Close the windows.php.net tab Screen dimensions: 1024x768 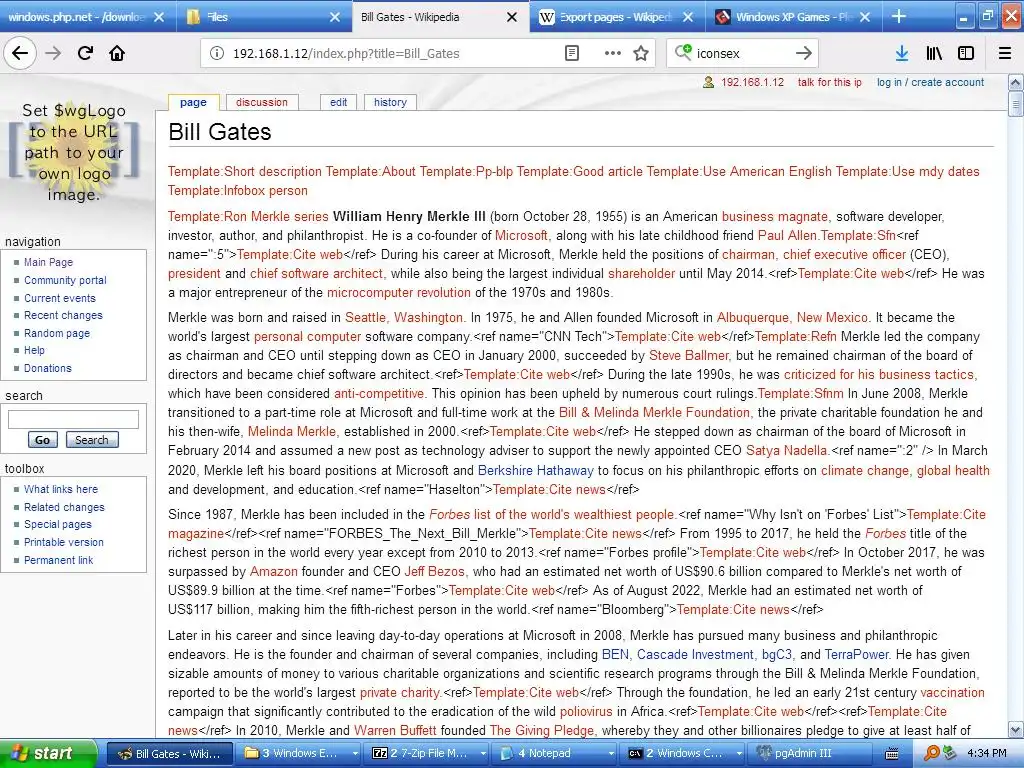(159, 17)
